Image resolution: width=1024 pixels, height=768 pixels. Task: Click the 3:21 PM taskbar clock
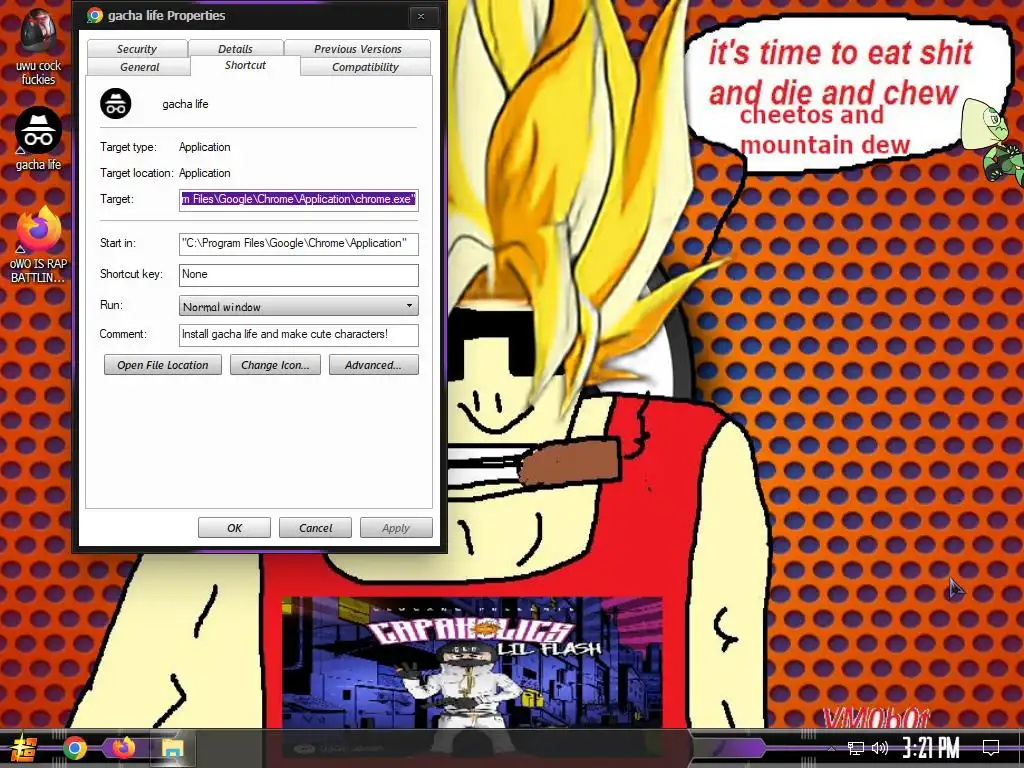click(x=931, y=748)
